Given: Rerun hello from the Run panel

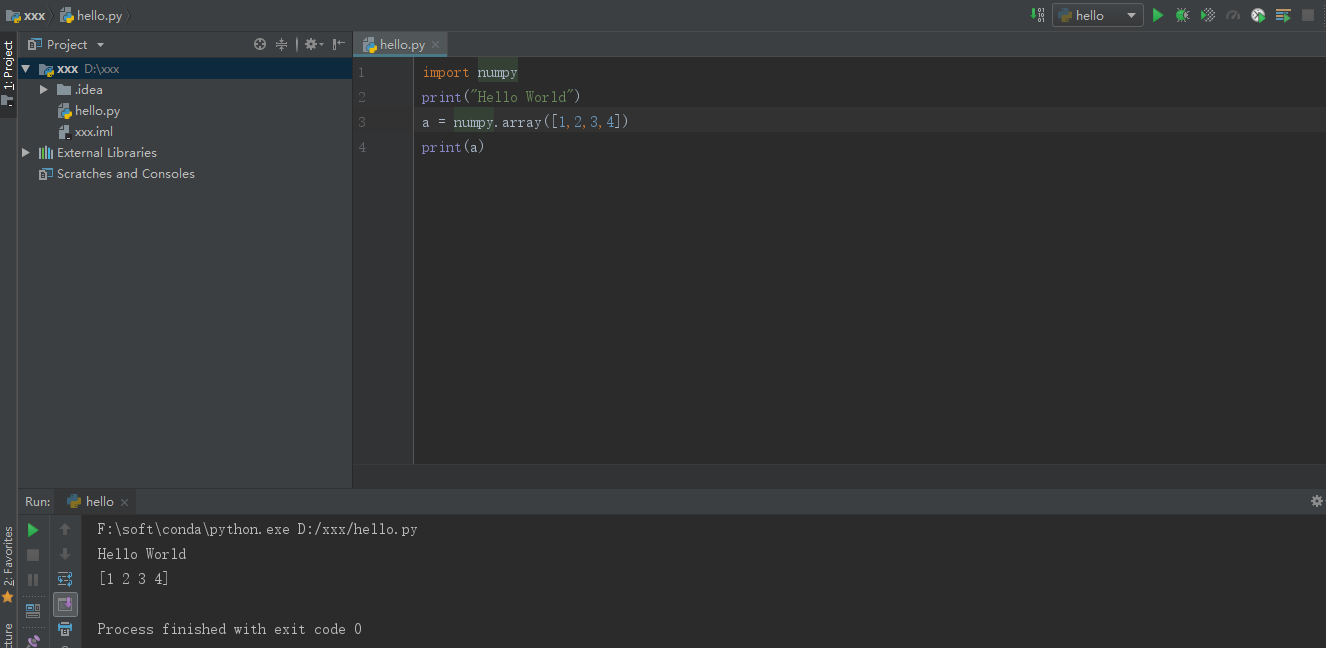Looking at the screenshot, I should pos(33,530).
